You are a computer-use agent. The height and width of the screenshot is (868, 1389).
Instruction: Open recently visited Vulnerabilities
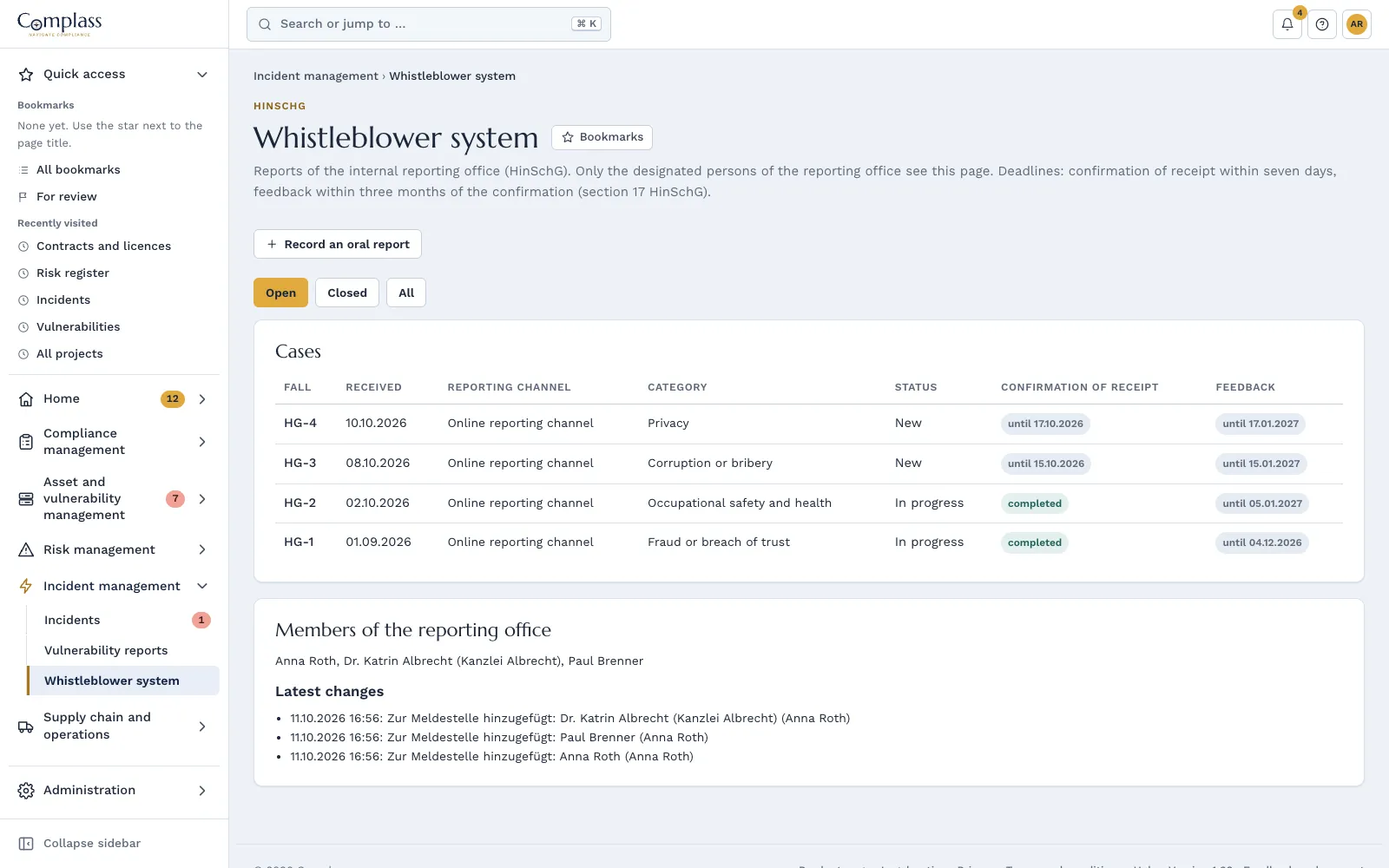pyautogui.click(x=78, y=327)
